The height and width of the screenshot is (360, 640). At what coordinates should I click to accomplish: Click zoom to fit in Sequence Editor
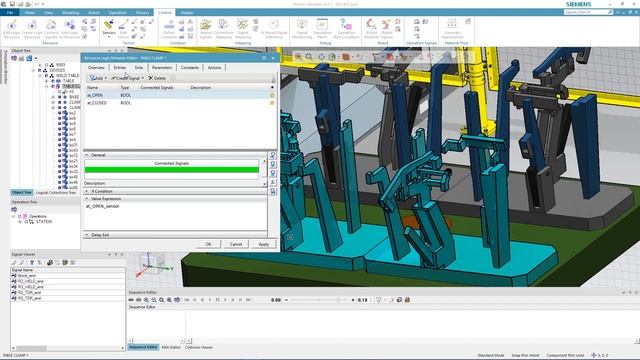coord(162,300)
